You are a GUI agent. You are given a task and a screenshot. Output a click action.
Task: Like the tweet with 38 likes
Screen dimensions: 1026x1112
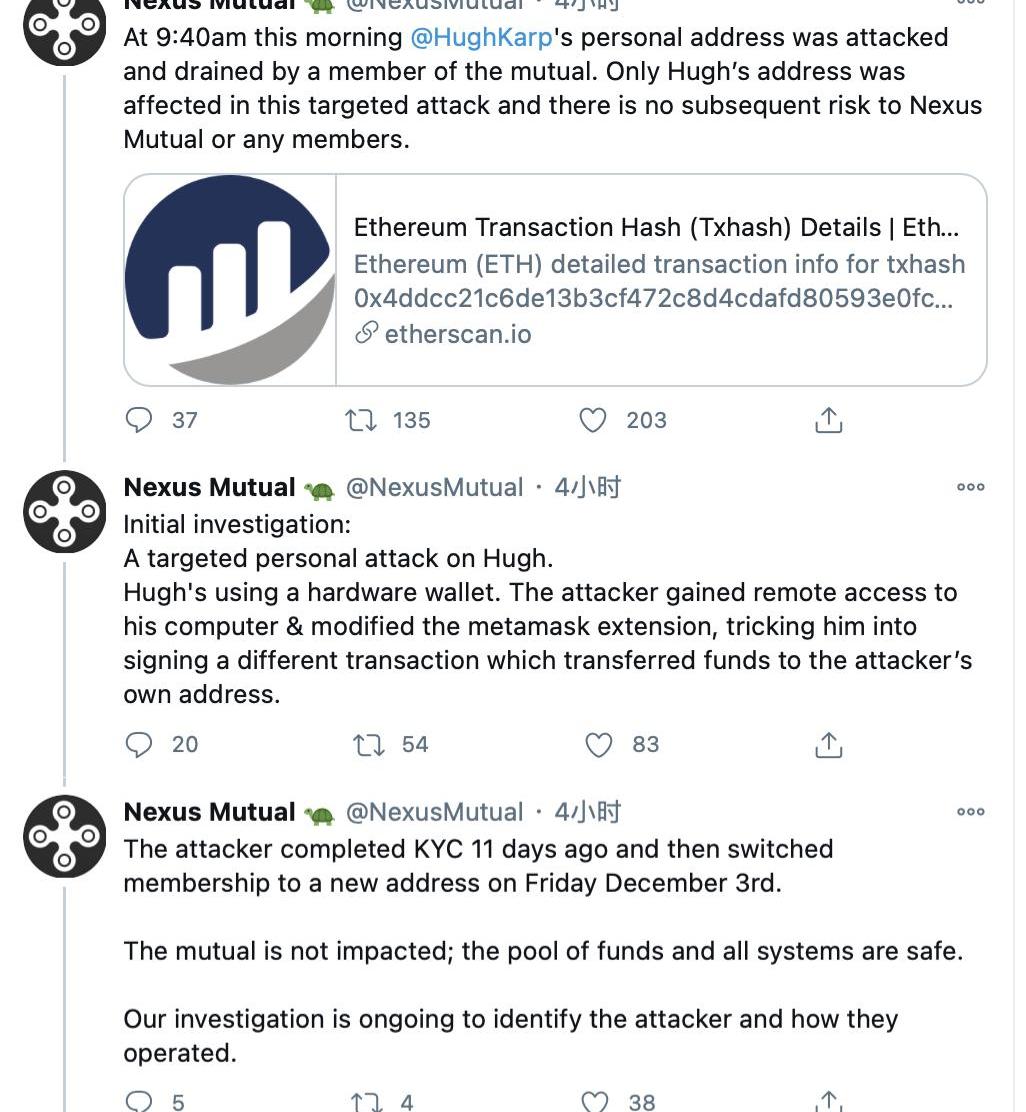(x=594, y=1101)
